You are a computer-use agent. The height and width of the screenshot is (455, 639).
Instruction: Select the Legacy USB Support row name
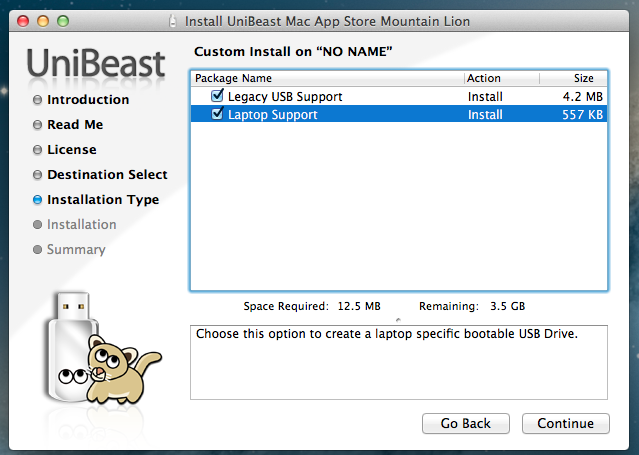tap(285, 97)
